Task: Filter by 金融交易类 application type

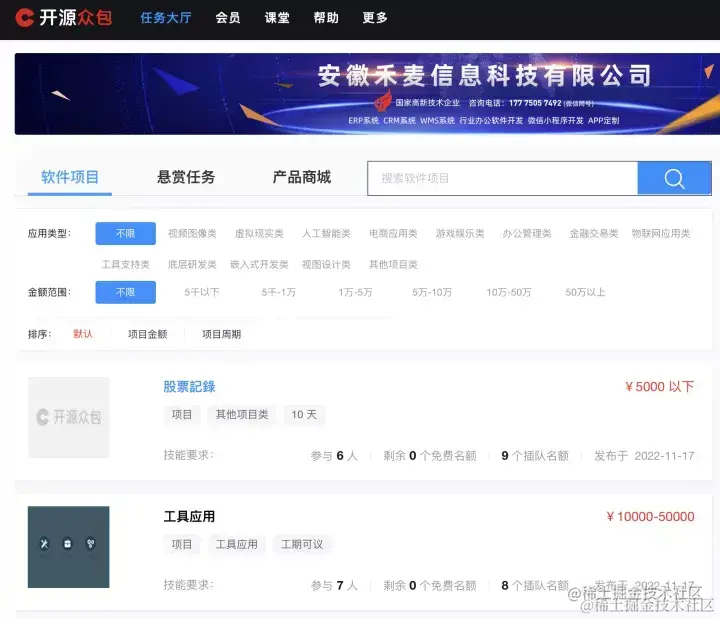Action: pyautogui.click(x=594, y=234)
